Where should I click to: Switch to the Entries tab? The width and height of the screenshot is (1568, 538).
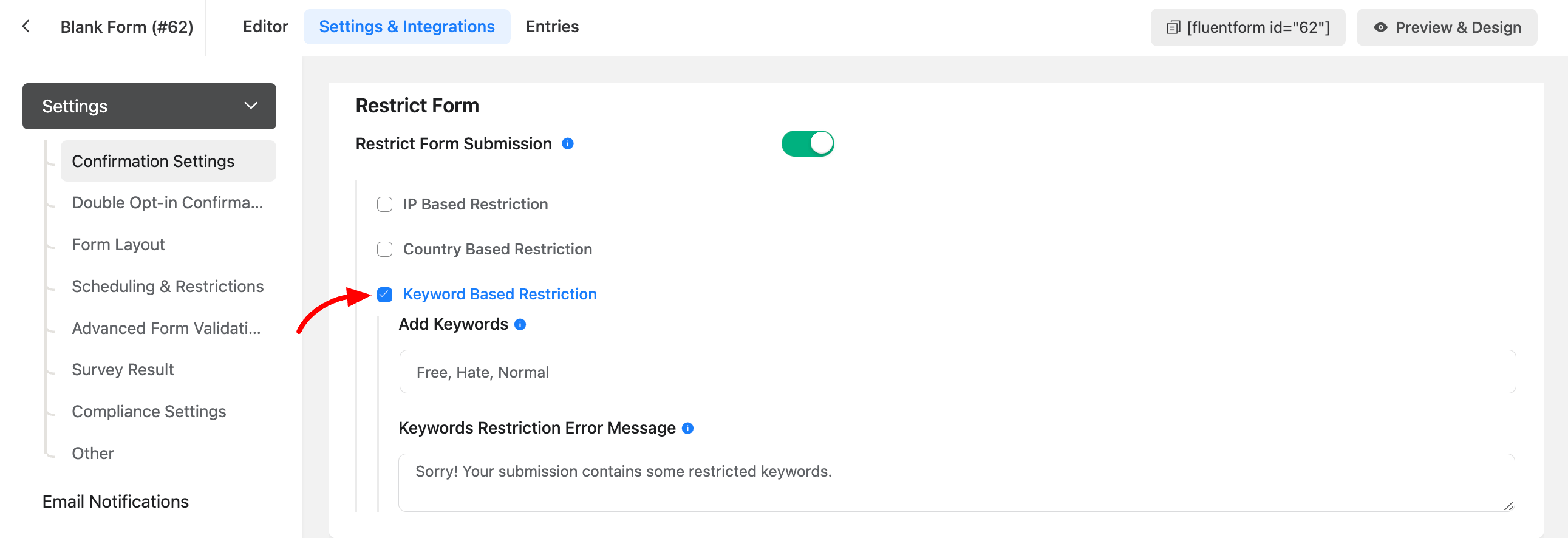(x=551, y=27)
